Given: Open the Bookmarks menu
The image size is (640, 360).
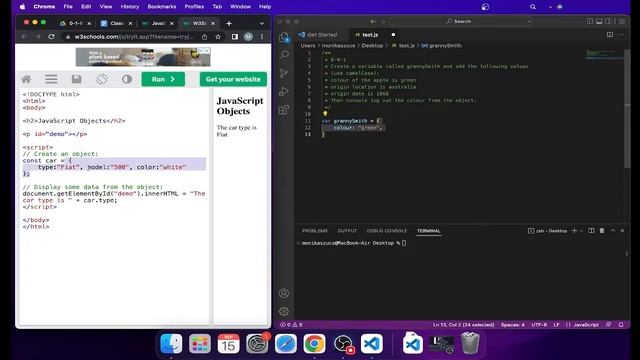Looking at the screenshot, I should [x=162, y=7].
